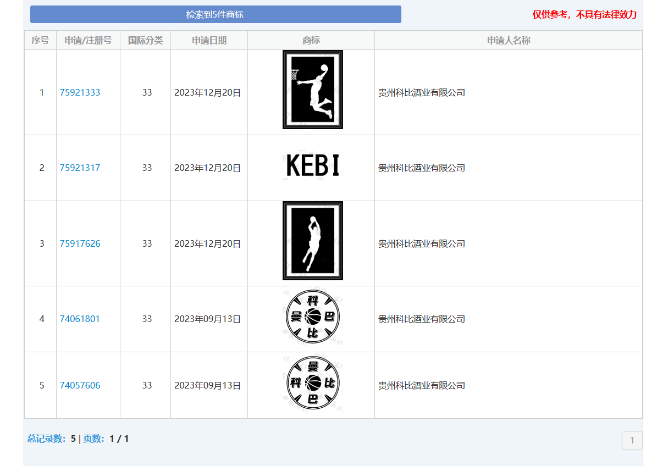This screenshot has height=466, width=657.
Task: Click sequence number 3 cell
Action: point(41,244)
